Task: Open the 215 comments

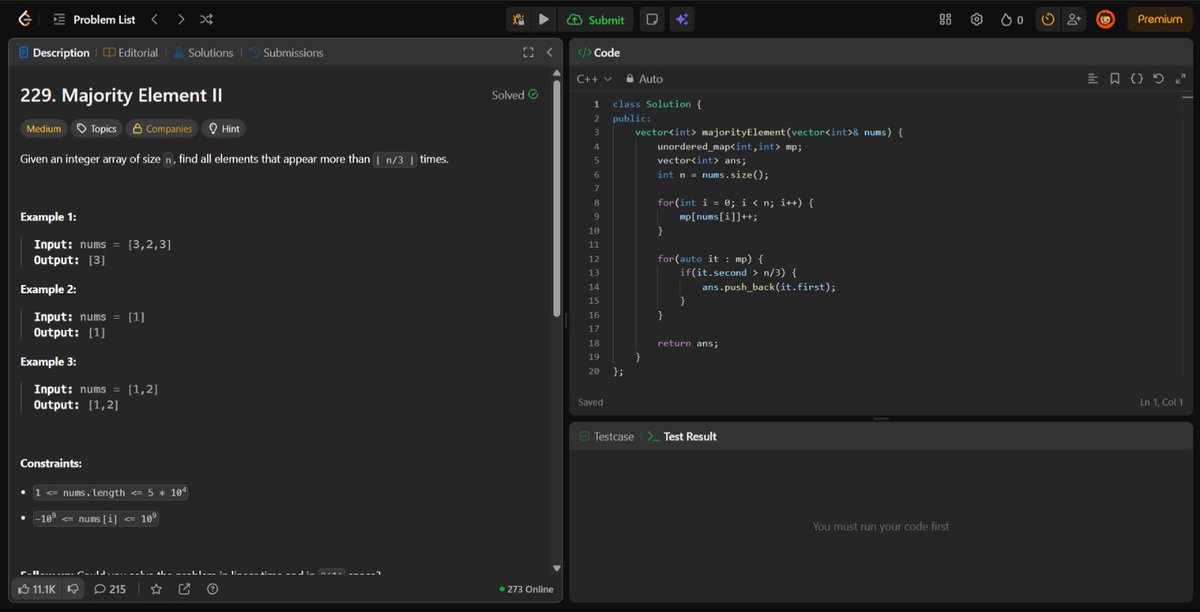Action: [x=110, y=589]
